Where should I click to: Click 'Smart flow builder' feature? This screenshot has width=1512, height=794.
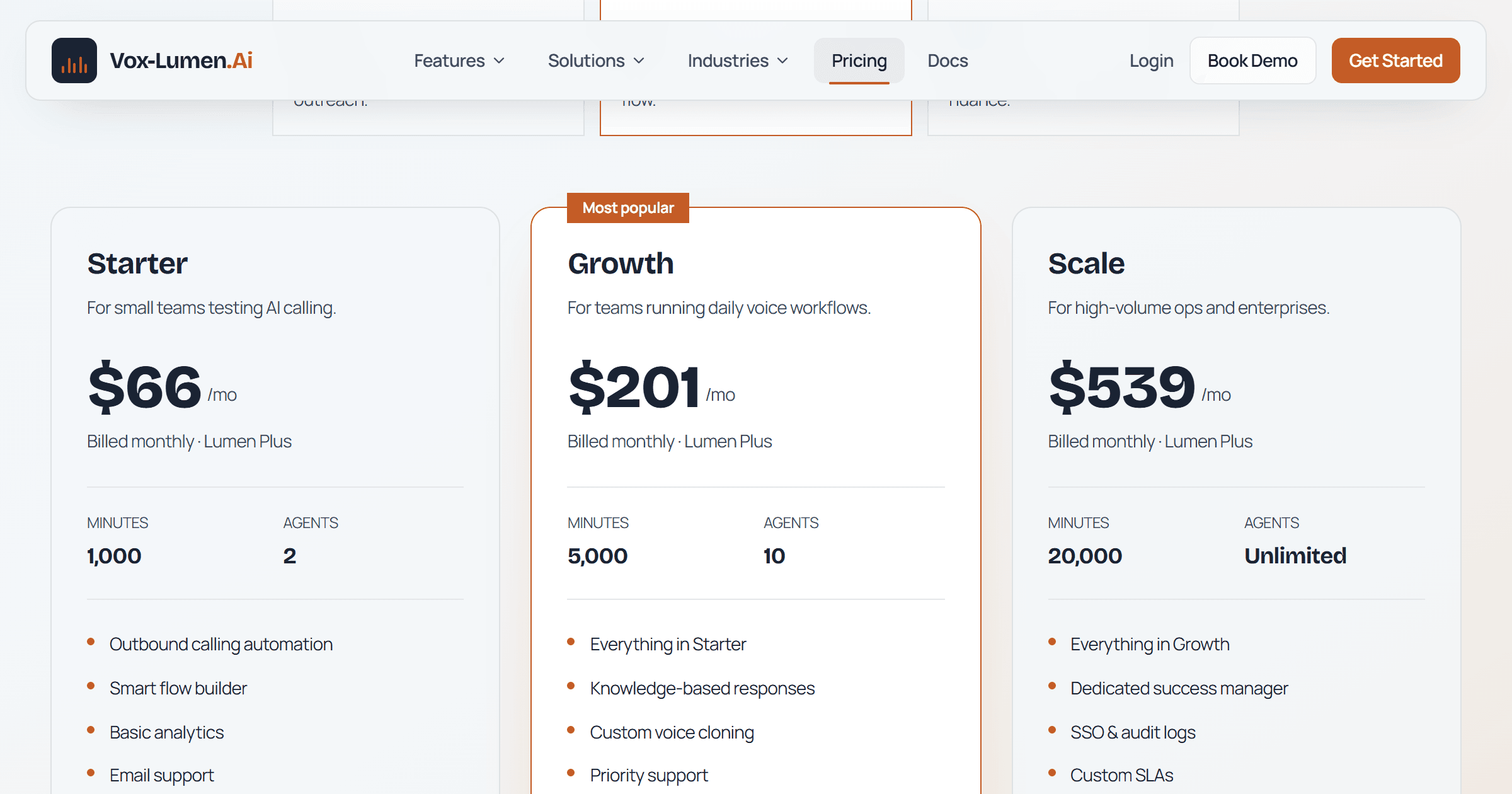pyautogui.click(x=178, y=688)
